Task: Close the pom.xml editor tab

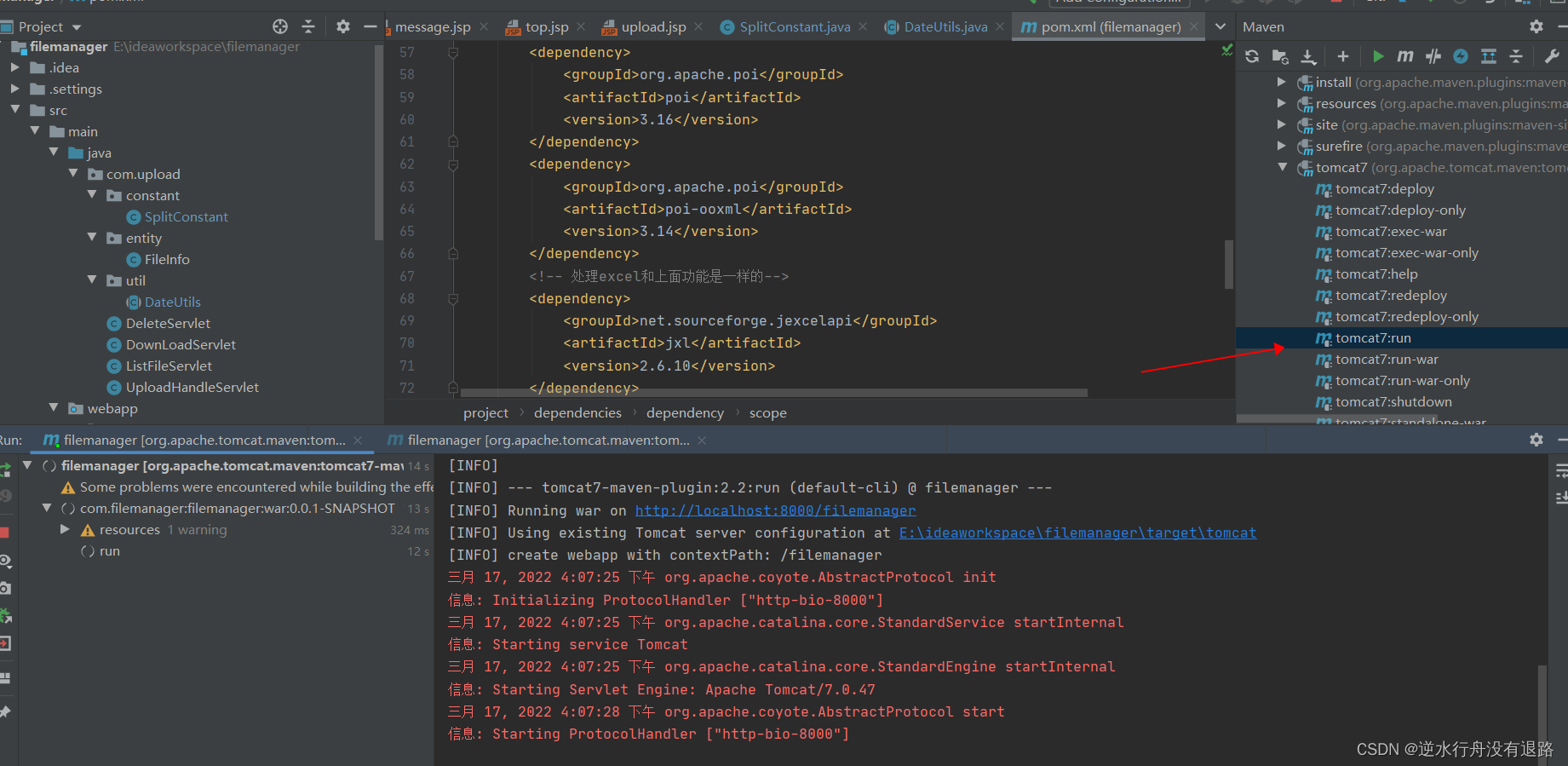Action: pyautogui.click(x=1194, y=27)
